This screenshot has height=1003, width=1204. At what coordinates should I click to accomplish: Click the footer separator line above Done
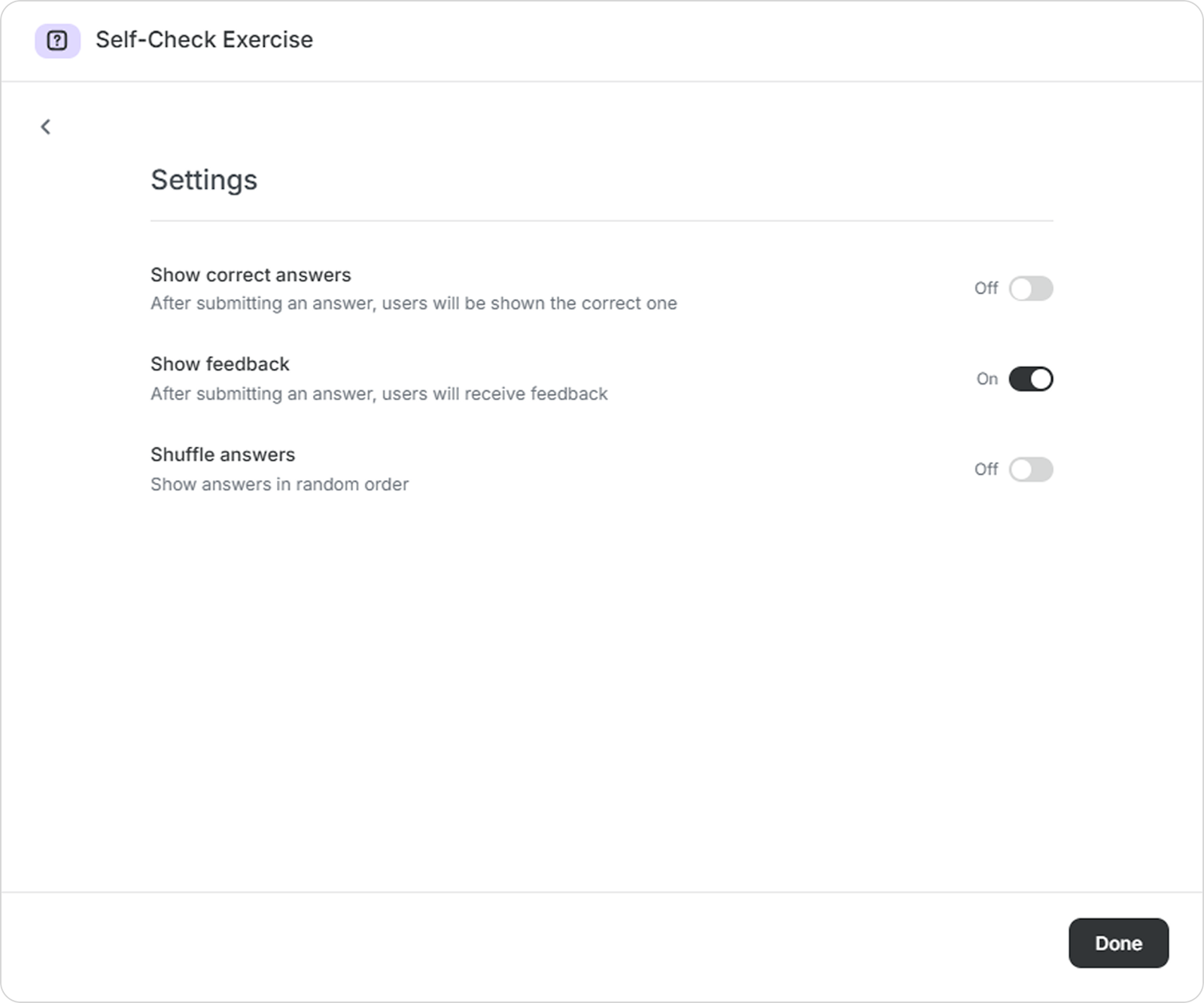602,892
